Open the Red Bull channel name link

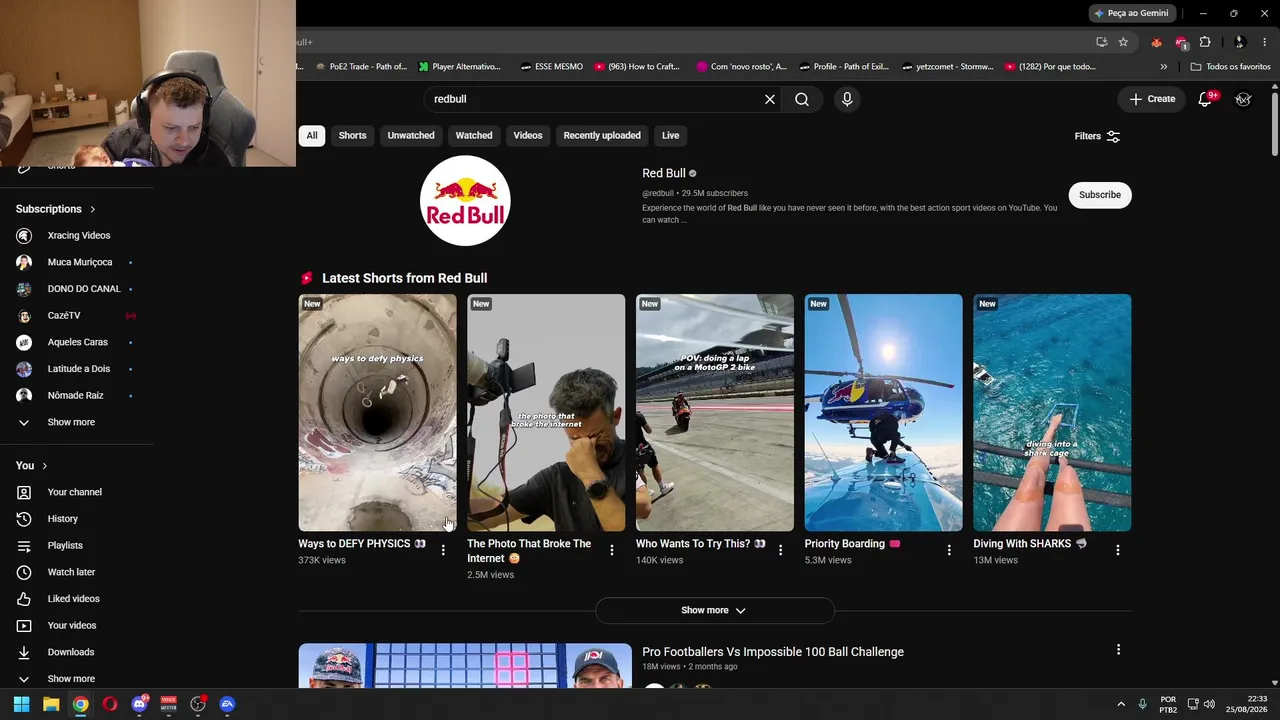[x=664, y=173]
